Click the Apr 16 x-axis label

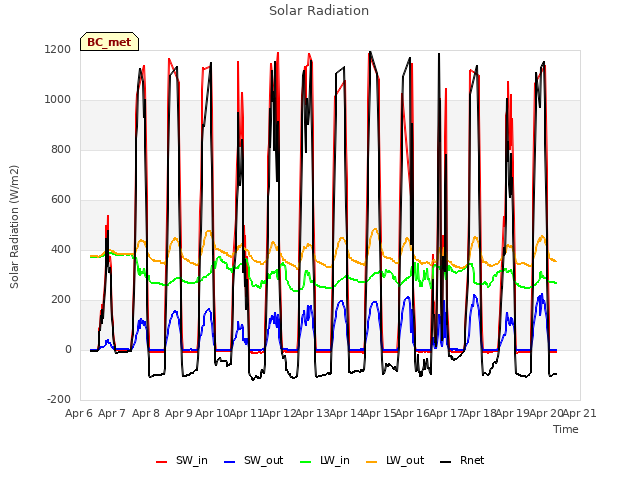coord(413,413)
